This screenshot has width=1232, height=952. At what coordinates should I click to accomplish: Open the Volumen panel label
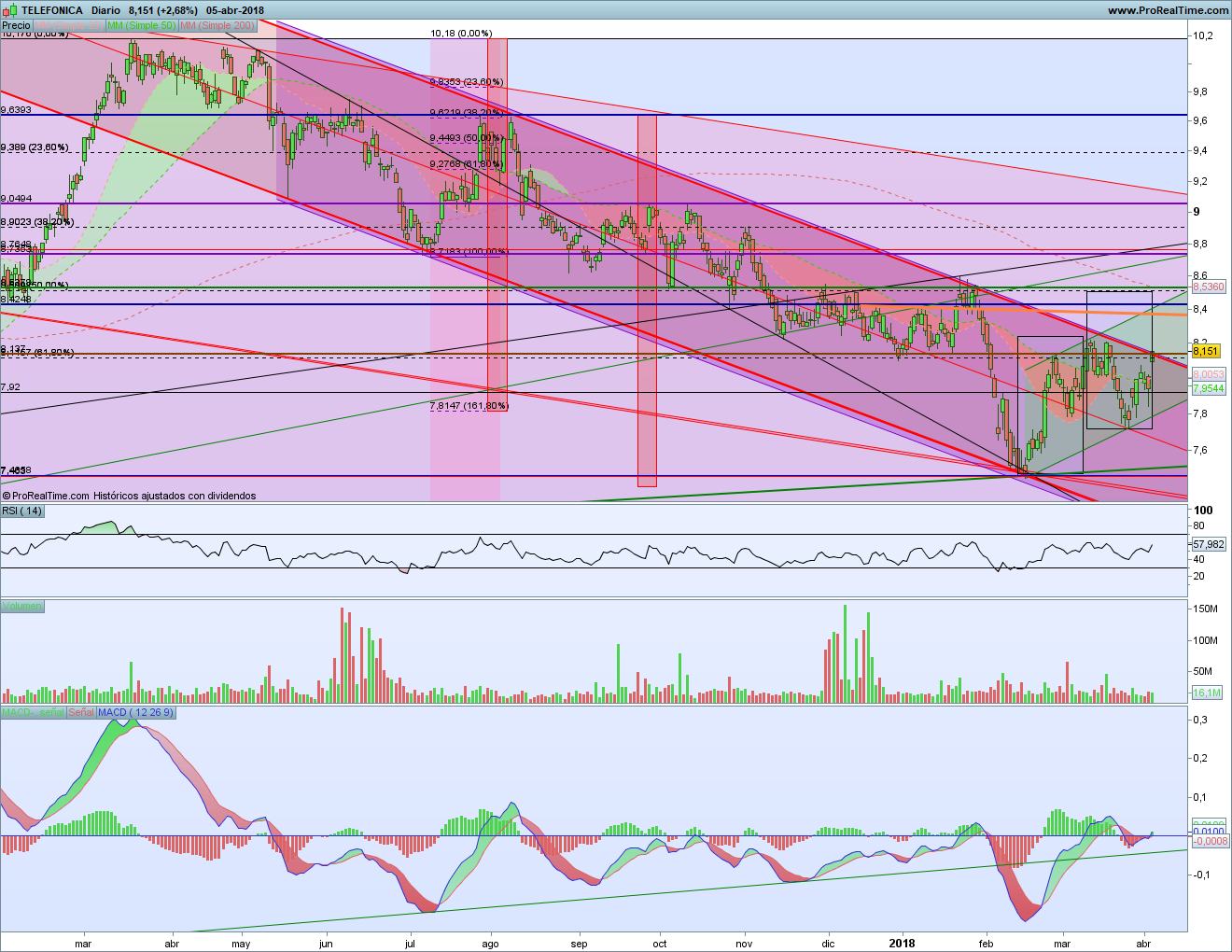pyautogui.click(x=21, y=607)
